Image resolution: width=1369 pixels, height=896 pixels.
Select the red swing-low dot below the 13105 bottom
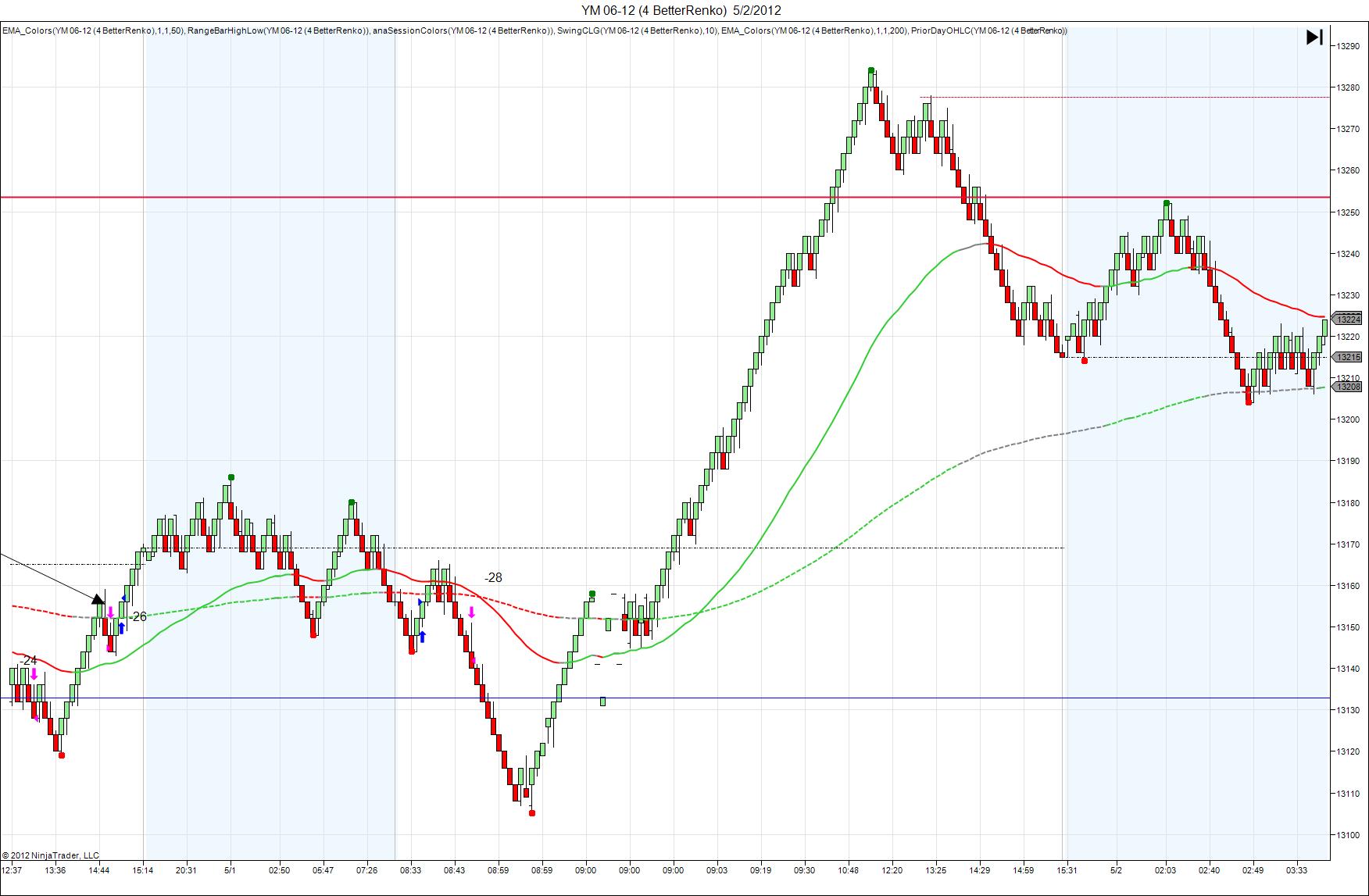pos(532,813)
